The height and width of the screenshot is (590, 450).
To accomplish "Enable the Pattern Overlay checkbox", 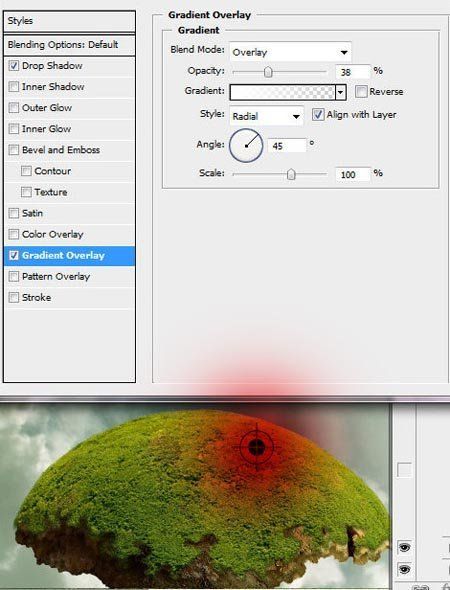I will (14, 277).
